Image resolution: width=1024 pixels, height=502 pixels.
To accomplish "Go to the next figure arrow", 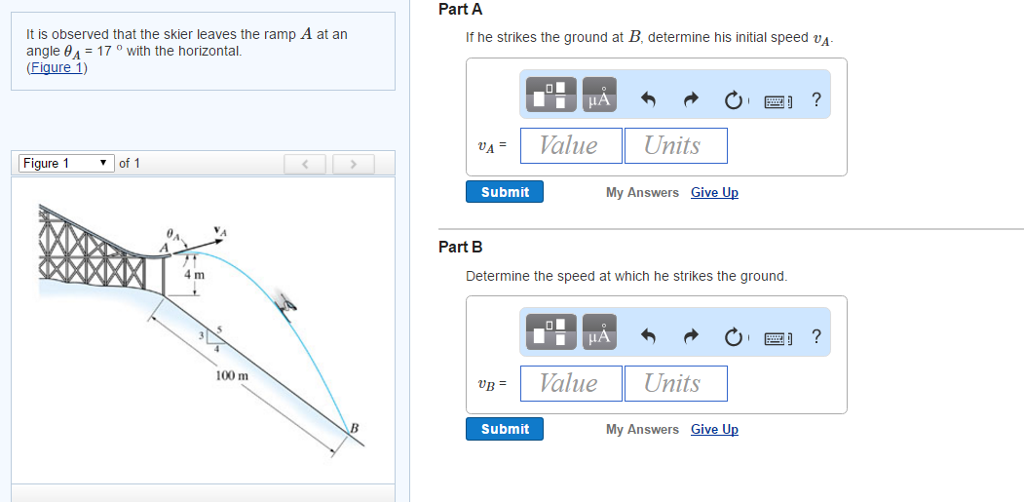I will coord(353,164).
